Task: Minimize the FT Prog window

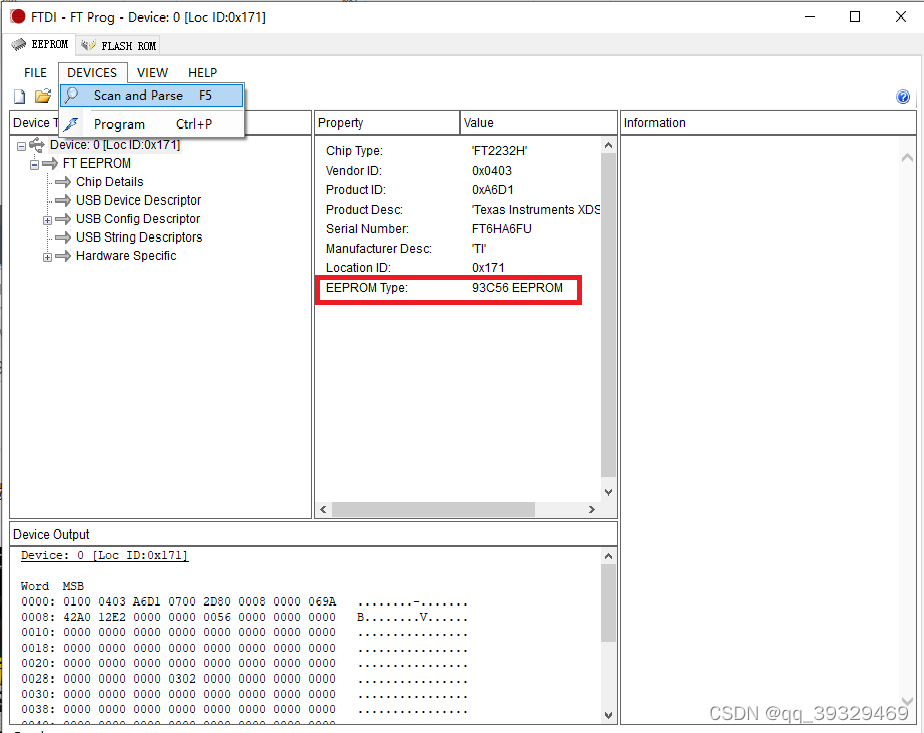Action: pyautogui.click(x=810, y=16)
